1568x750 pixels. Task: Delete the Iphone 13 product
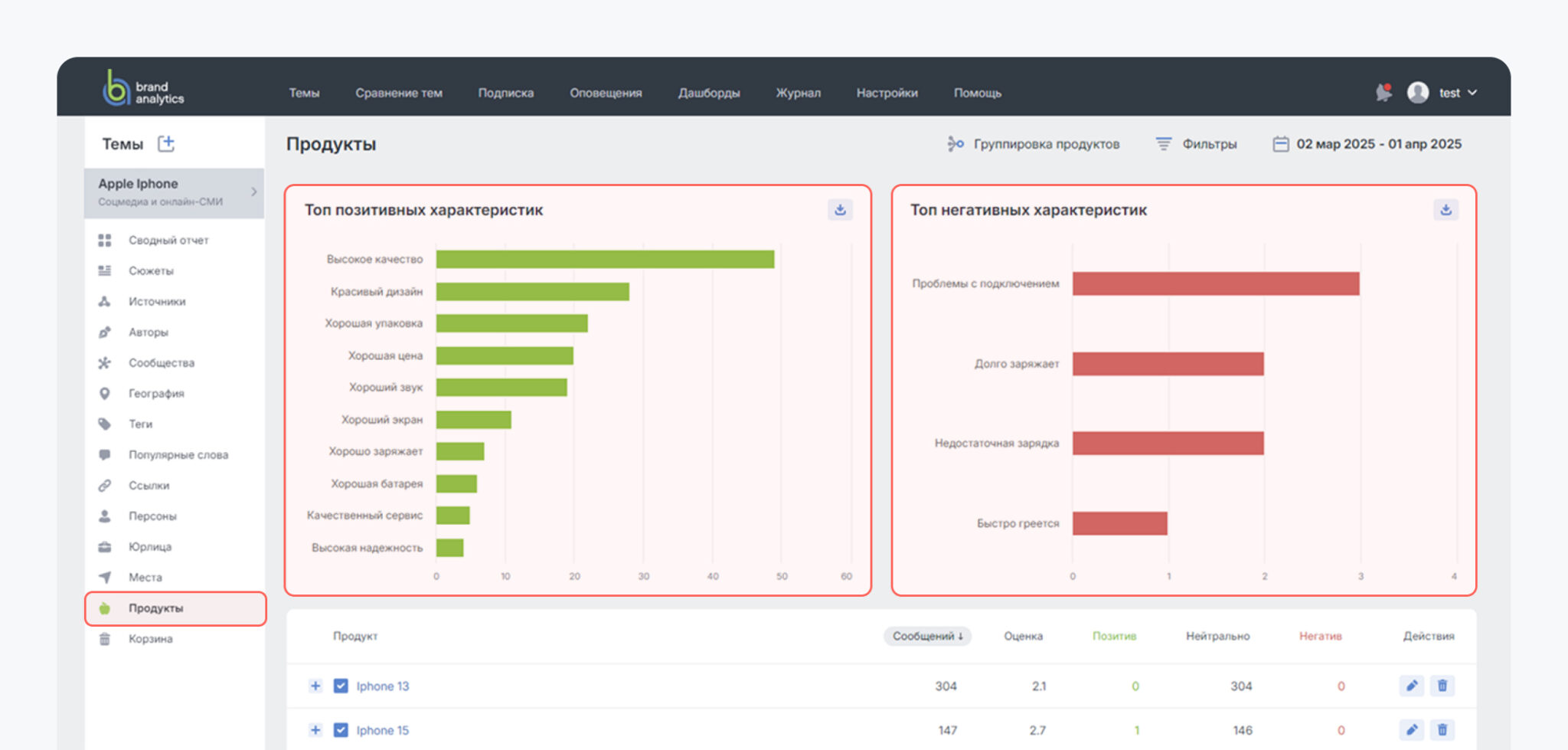coord(1442,686)
